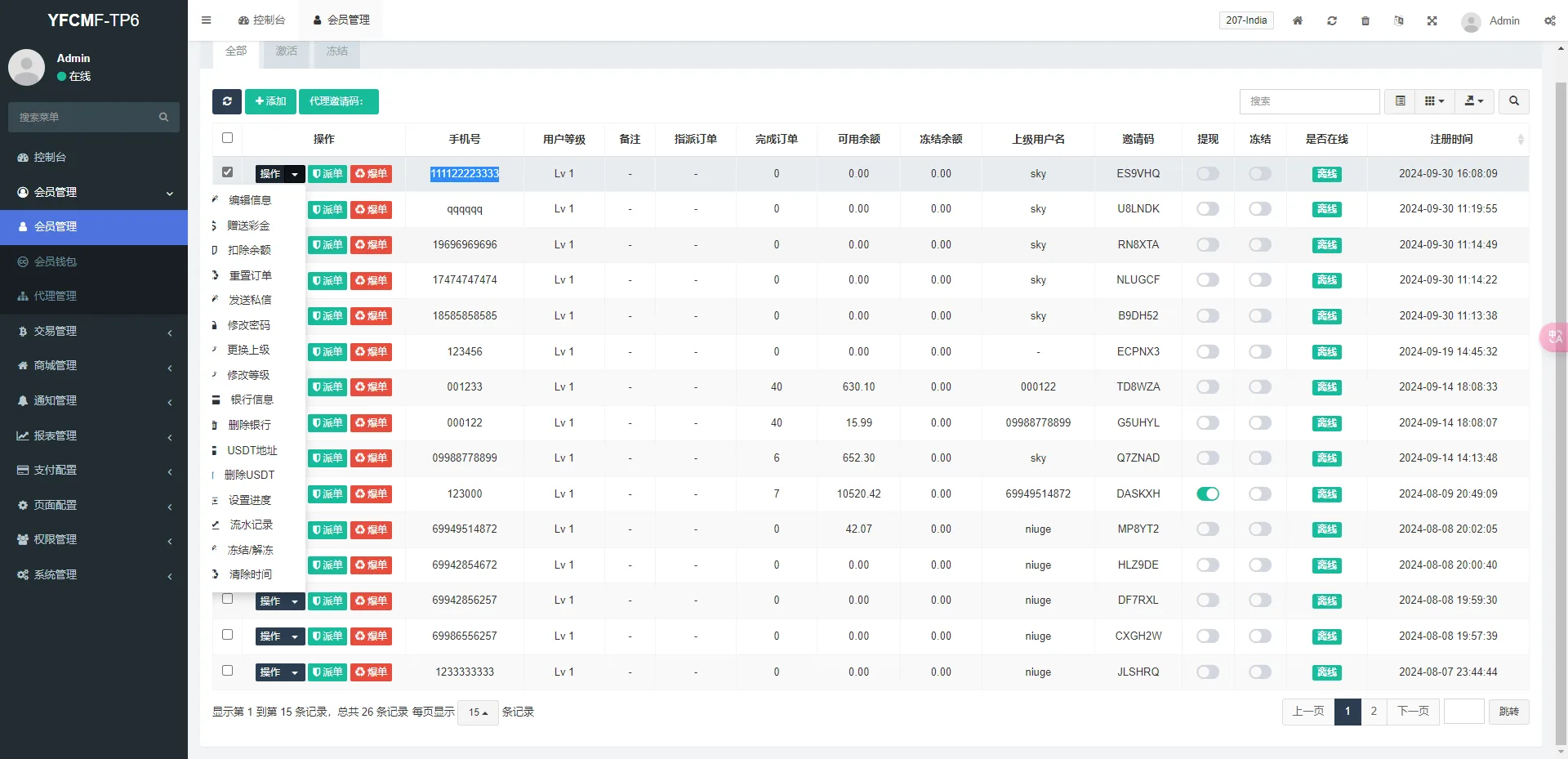Viewport: 1568px width, 759px height.
Task: Open settings gears icon at top right
Action: pos(1549,20)
